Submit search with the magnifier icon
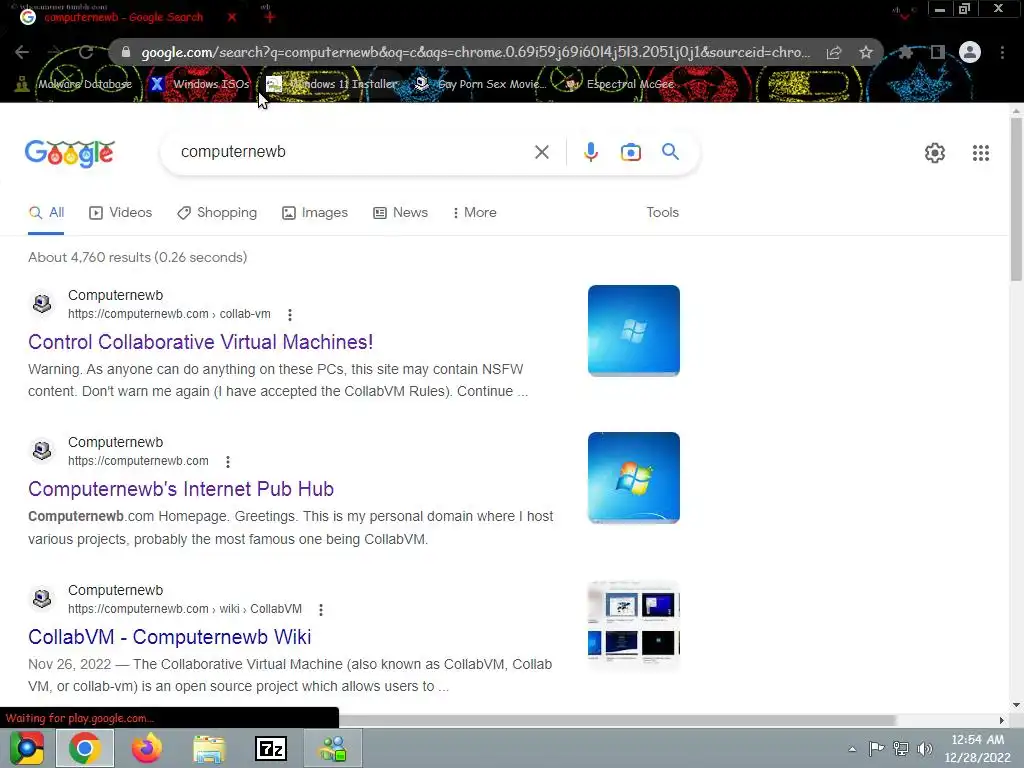1024x768 pixels. pyautogui.click(x=670, y=152)
